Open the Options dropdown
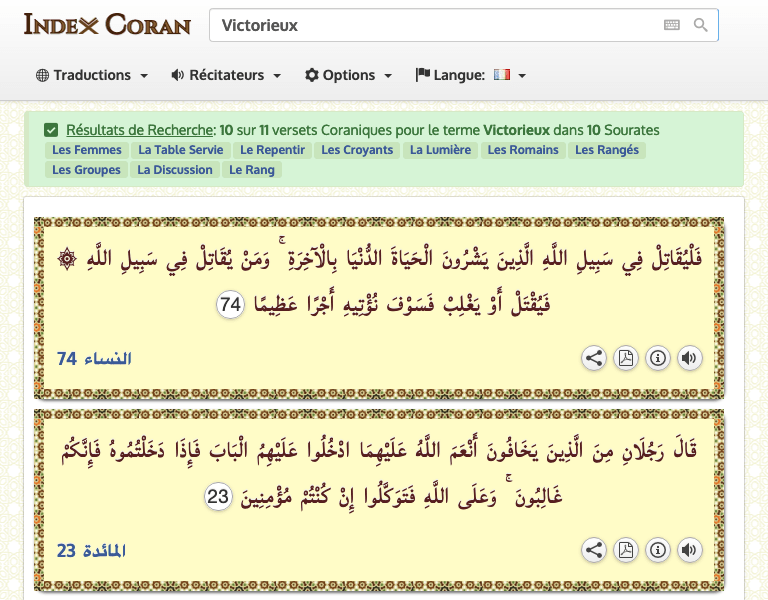This screenshot has width=768, height=600. coord(348,75)
